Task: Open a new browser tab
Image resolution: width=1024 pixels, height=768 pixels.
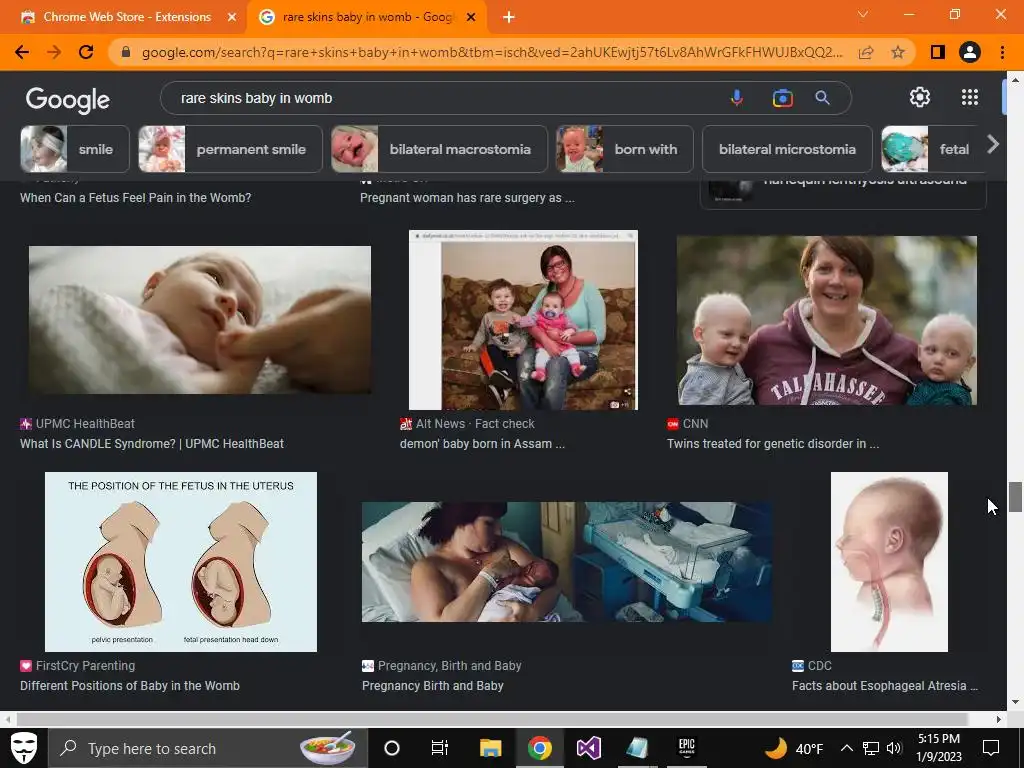Action: click(x=509, y=17)
